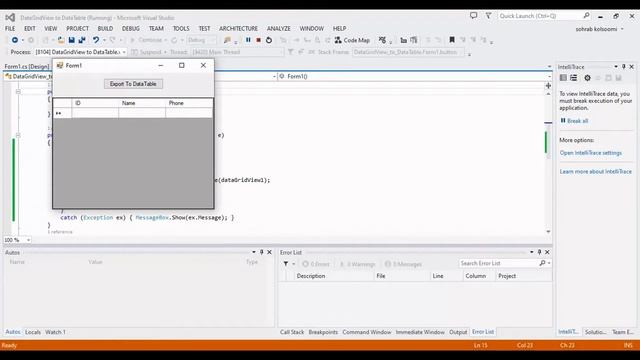Click Open IntelliTrace settings link
This screenshot has height=360, width=640.
click(x=591, y=153)
